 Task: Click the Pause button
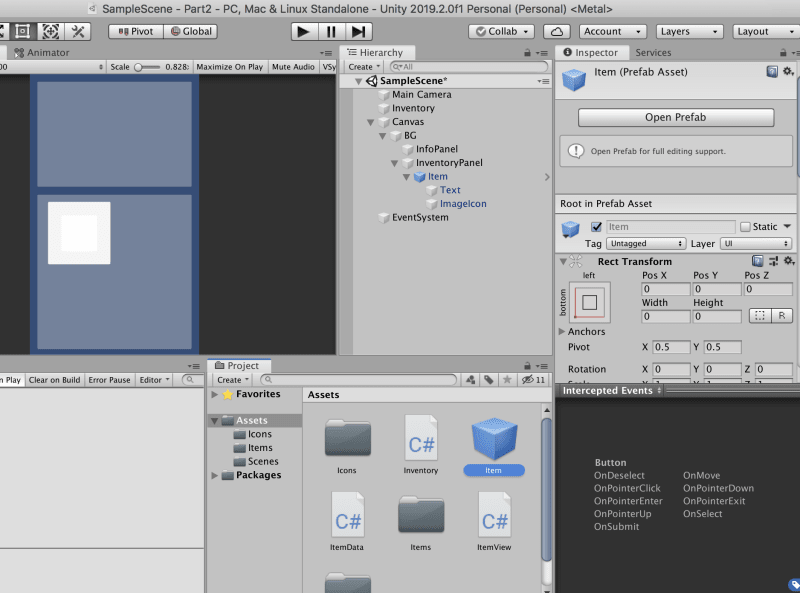pos(331,32)
